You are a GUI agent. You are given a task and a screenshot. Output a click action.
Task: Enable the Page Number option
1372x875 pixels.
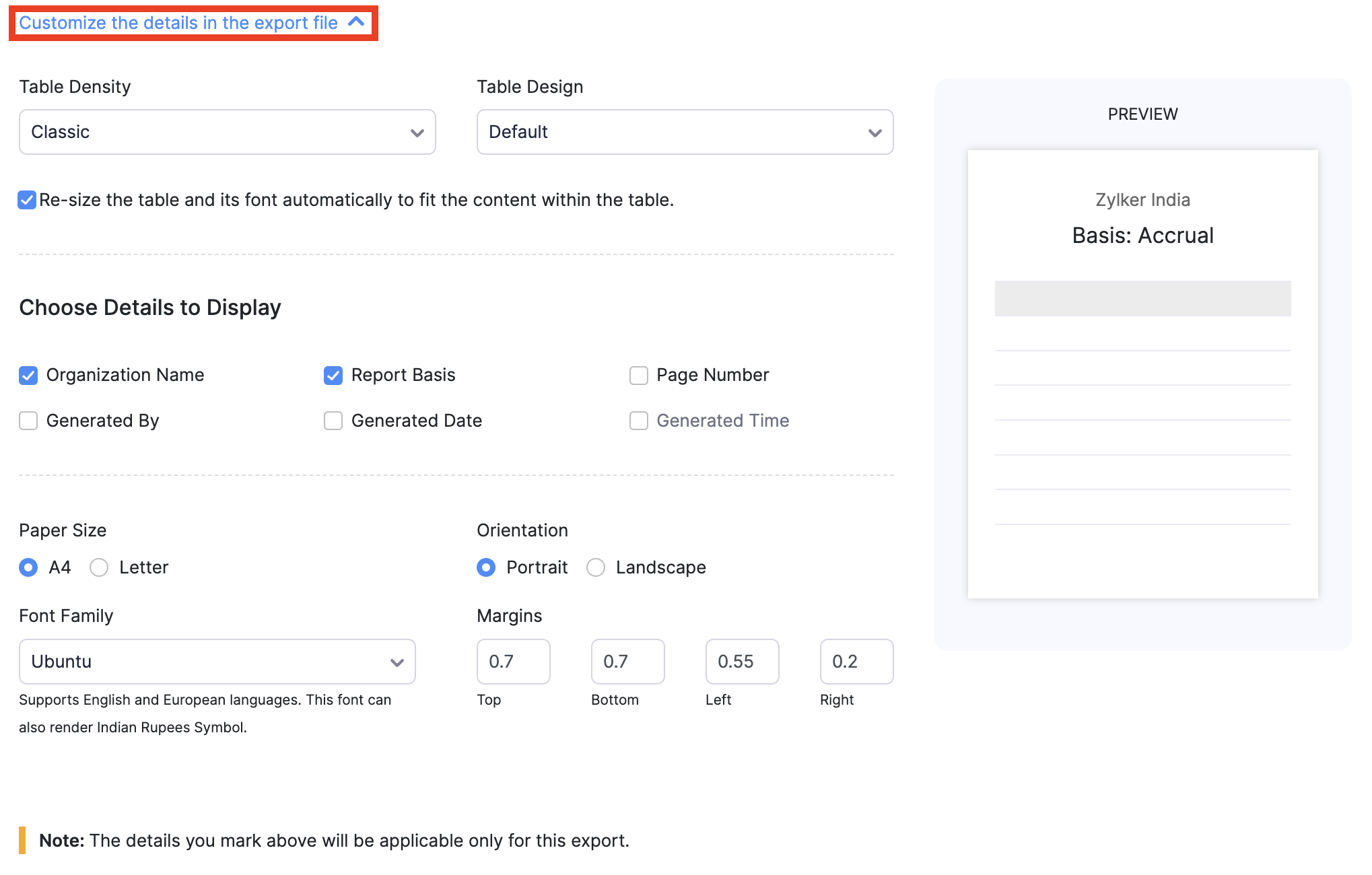[638, 375]
